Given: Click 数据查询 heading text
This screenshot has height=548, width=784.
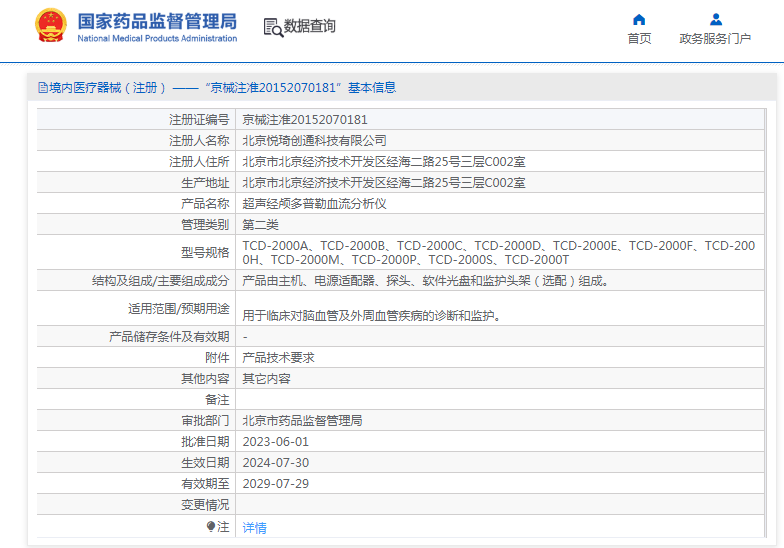Looking at the screenshot, I should [x=310, y=26].
